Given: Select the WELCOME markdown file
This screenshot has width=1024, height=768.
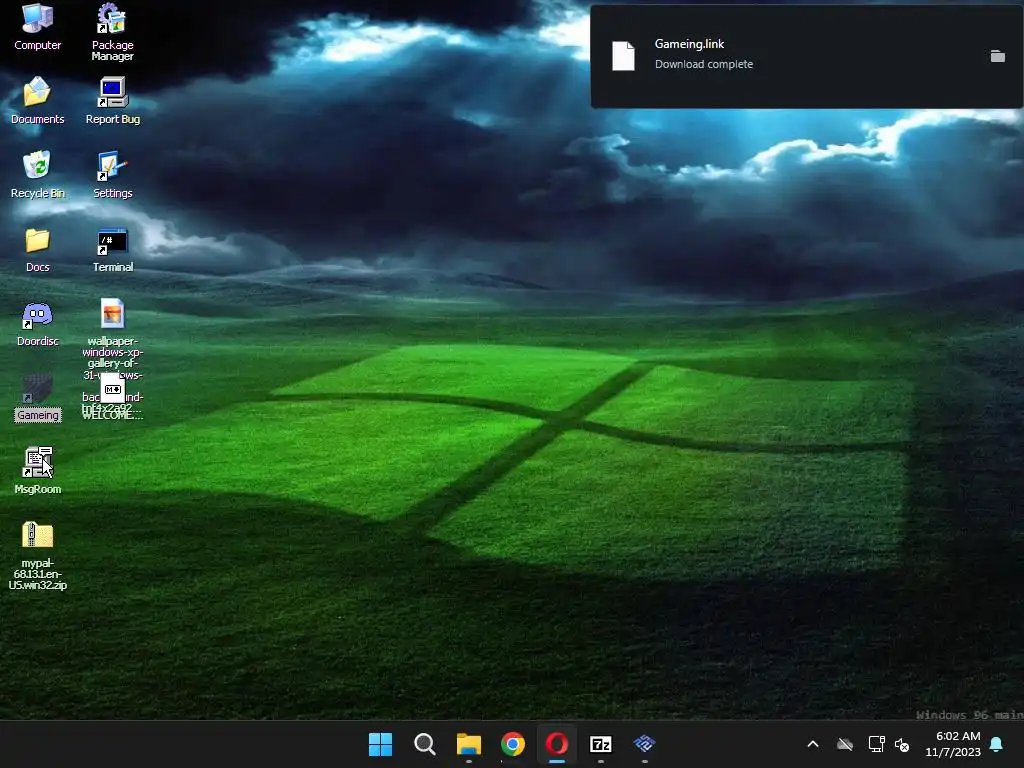Looking at the screenshot, I should pyautogui.click(x=112, y=396).
